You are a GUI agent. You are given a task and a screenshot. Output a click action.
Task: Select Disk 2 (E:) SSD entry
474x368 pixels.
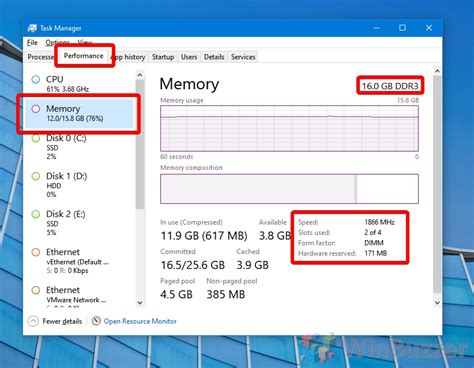click(x=79, y=223)
